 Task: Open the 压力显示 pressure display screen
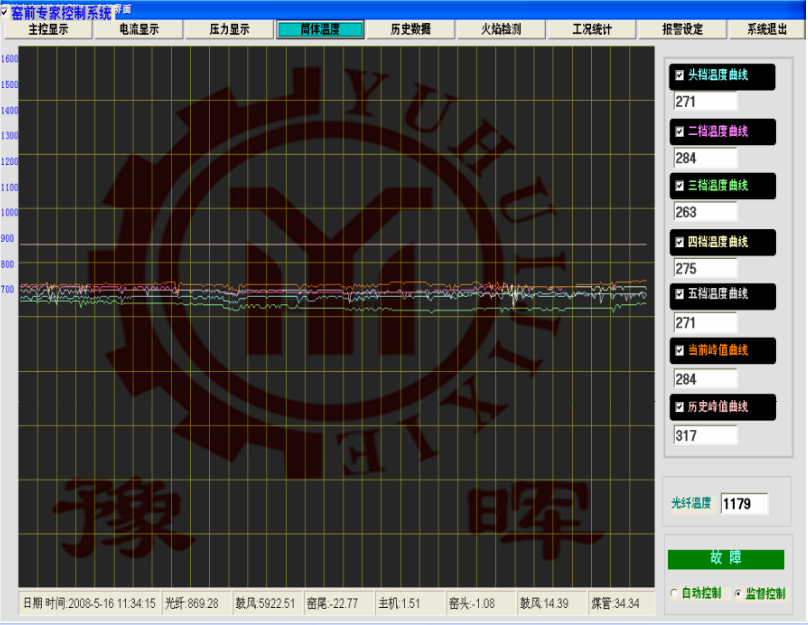click(x=229, y=29)
